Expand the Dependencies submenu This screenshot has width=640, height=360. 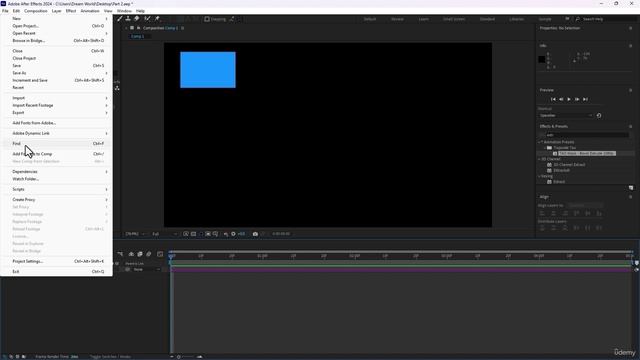coord(56,172)
